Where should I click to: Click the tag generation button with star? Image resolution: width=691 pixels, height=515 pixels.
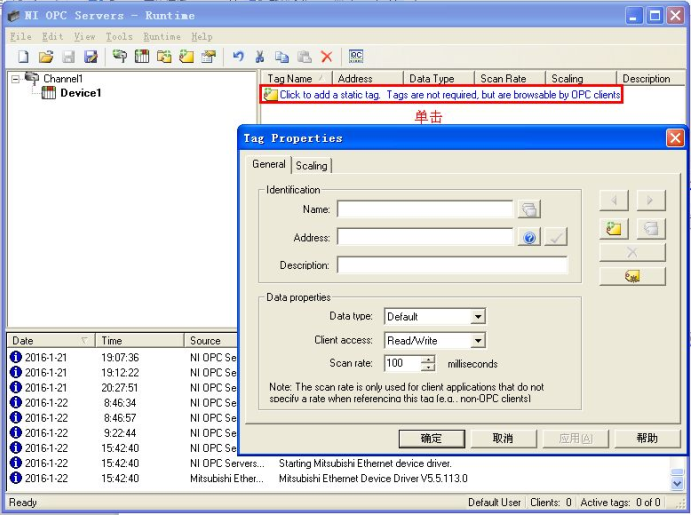[632, 277]
